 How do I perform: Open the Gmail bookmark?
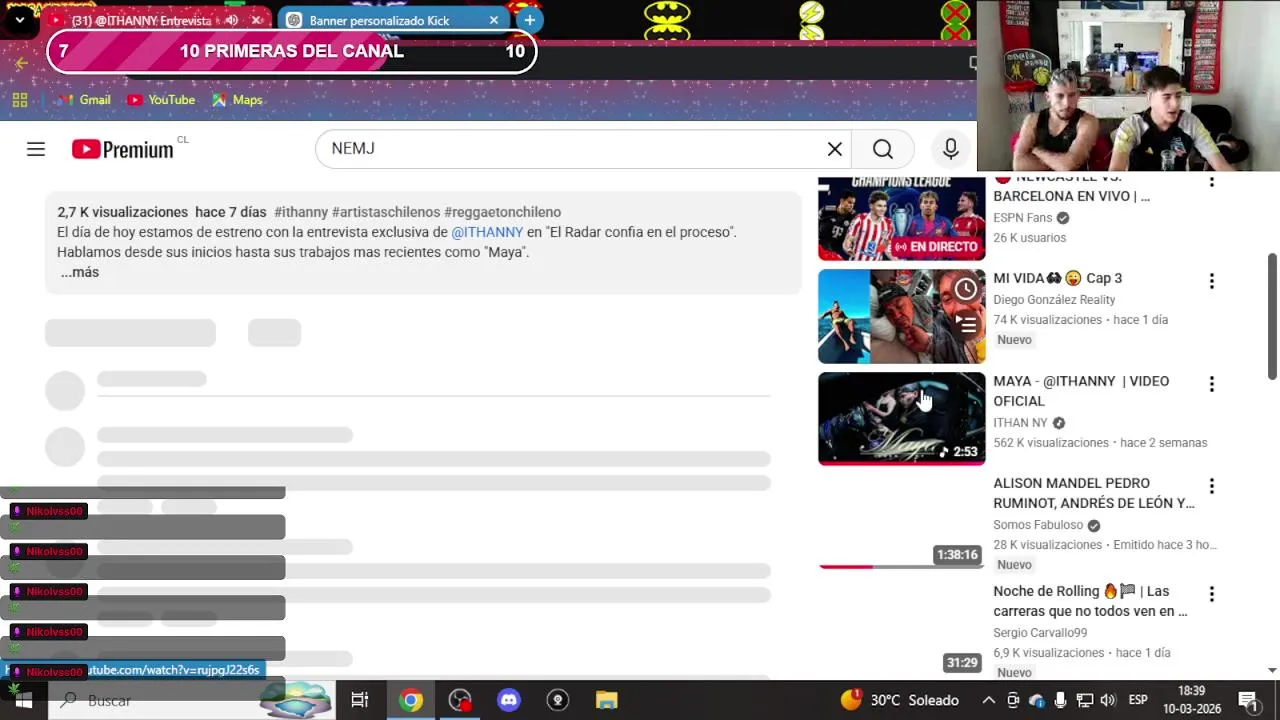(83, 100)
